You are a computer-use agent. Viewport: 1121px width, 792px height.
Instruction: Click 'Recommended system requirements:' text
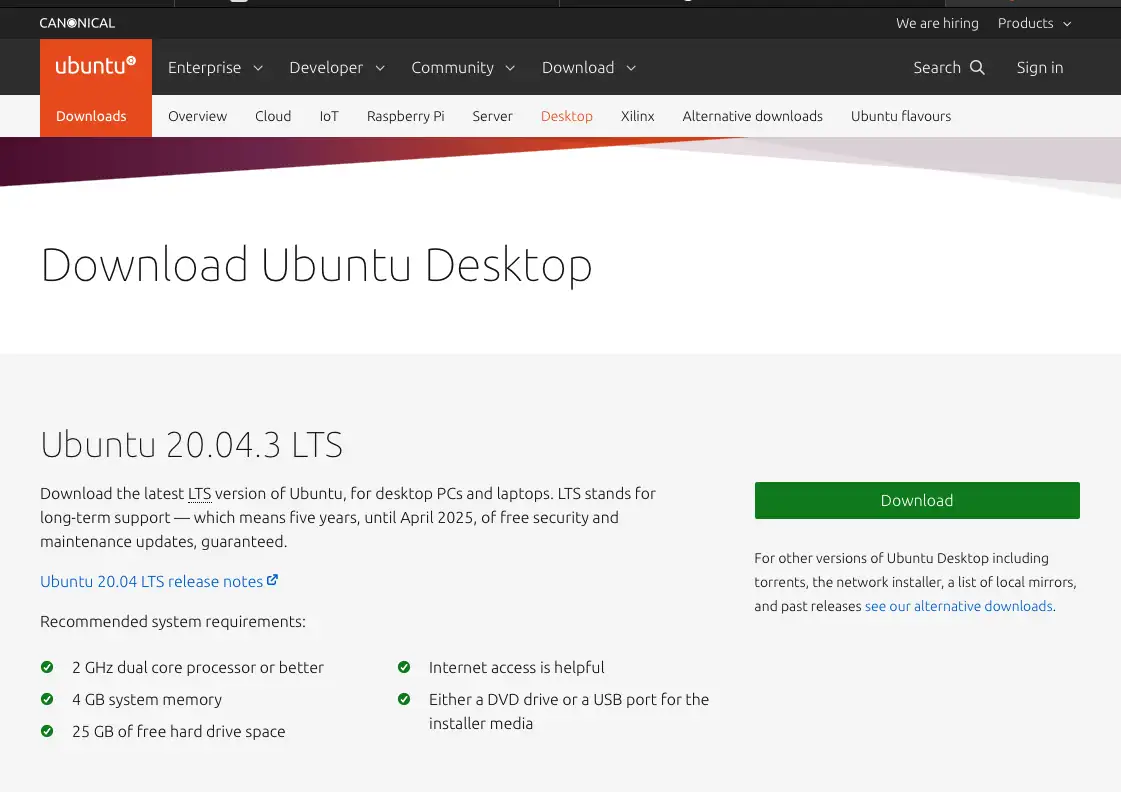(x=172, y=622)
